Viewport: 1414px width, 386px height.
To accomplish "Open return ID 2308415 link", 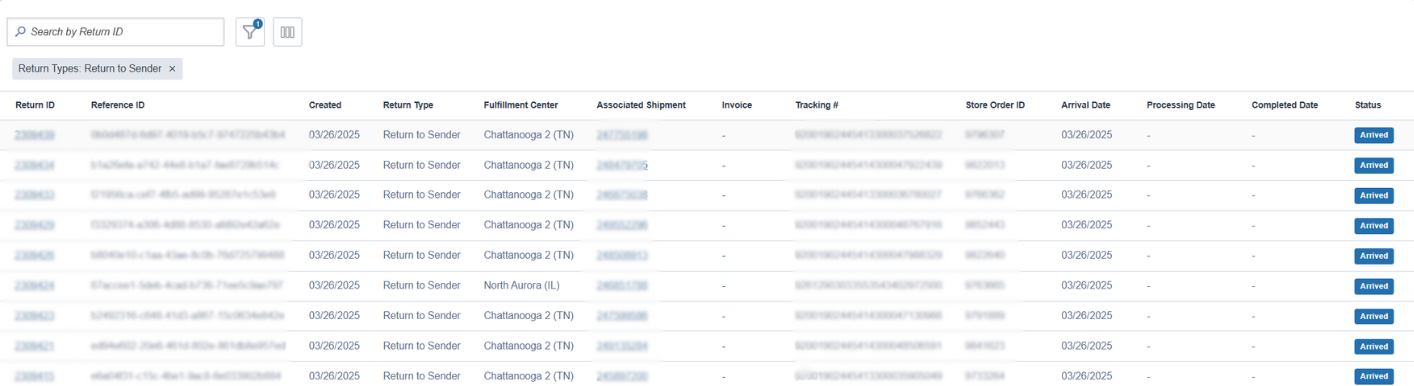I will pos(35,376).
